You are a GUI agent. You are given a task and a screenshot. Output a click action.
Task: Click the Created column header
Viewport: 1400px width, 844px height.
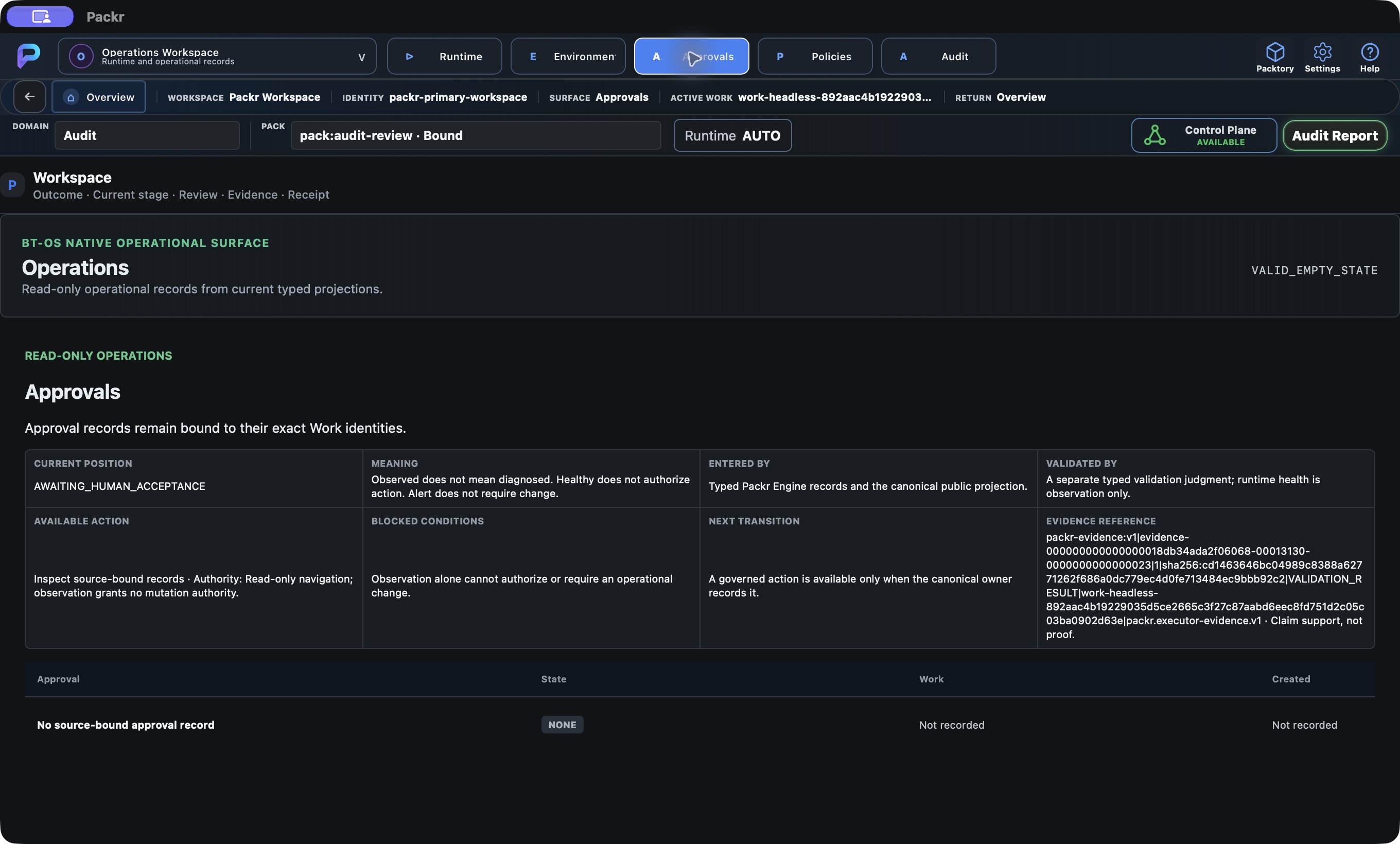[x=1291, y=679]
